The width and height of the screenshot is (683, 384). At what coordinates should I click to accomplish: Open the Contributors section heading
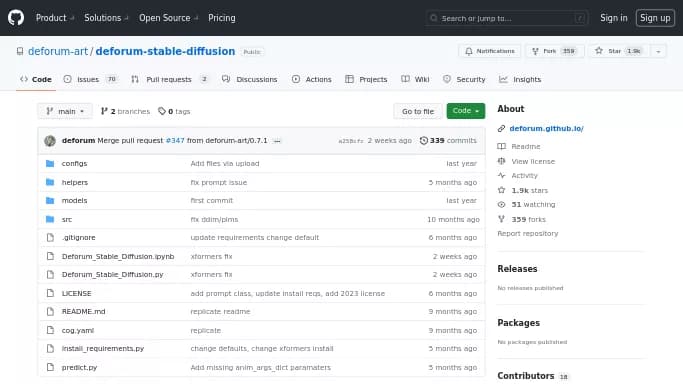coord(526,375)
